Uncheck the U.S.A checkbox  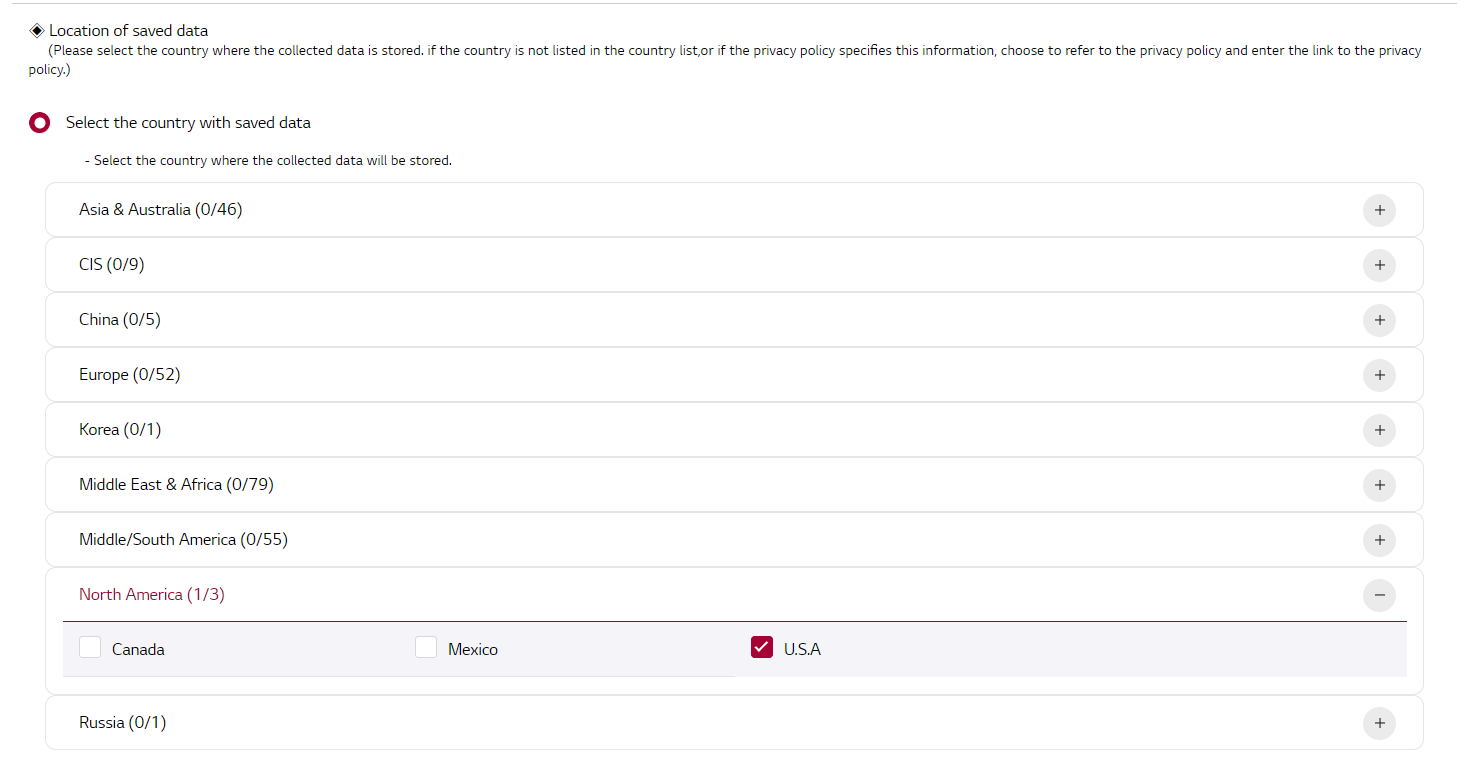coord(762,648)
